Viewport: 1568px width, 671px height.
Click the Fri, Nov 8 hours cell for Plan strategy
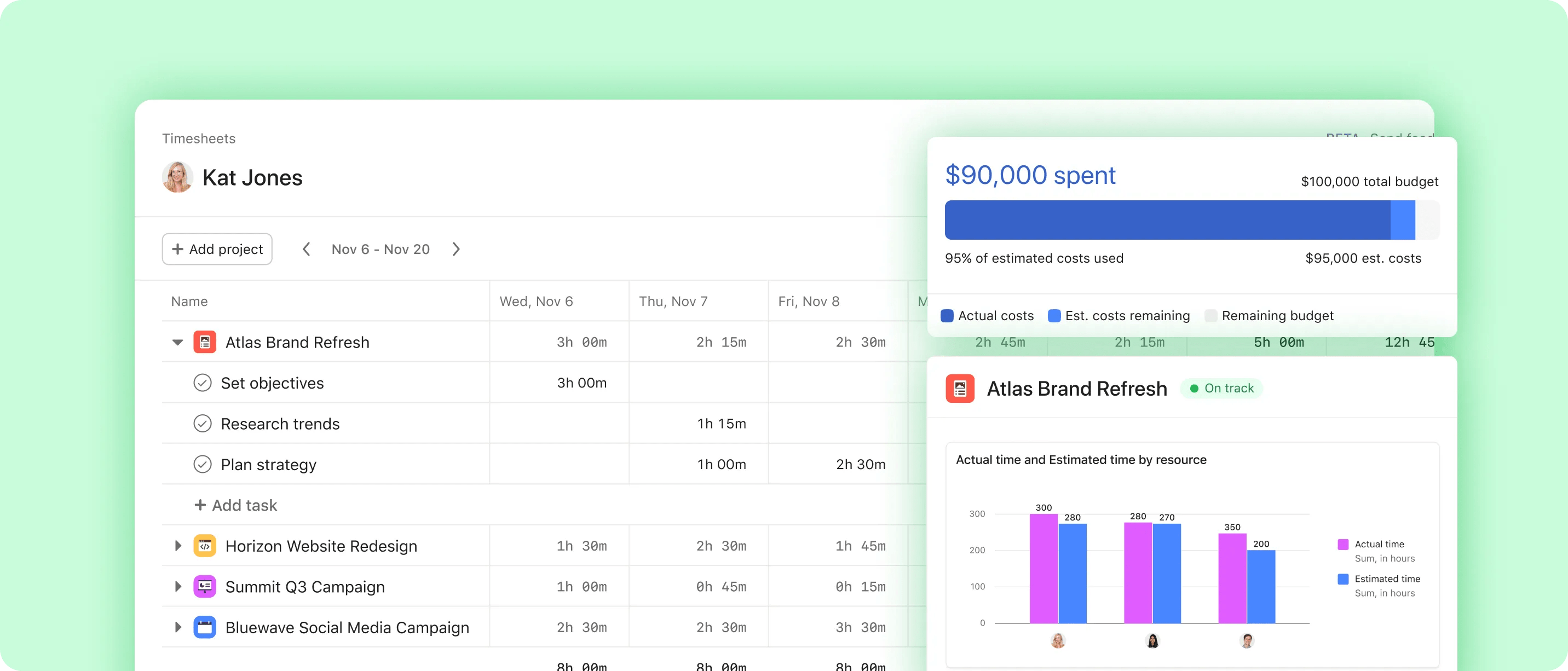coord(838,464)
